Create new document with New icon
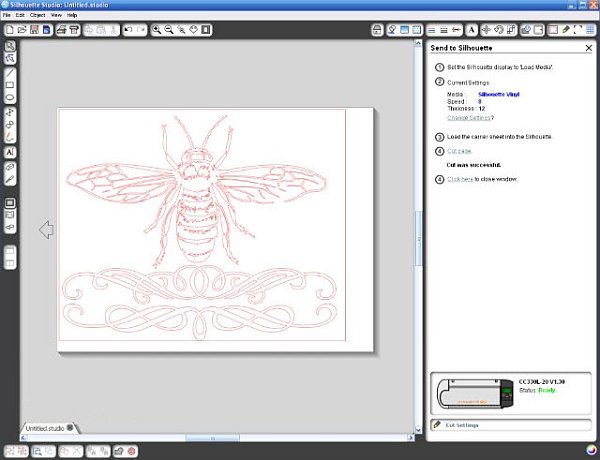This screenshot has width=600, height=460. (x=9, y=31)
